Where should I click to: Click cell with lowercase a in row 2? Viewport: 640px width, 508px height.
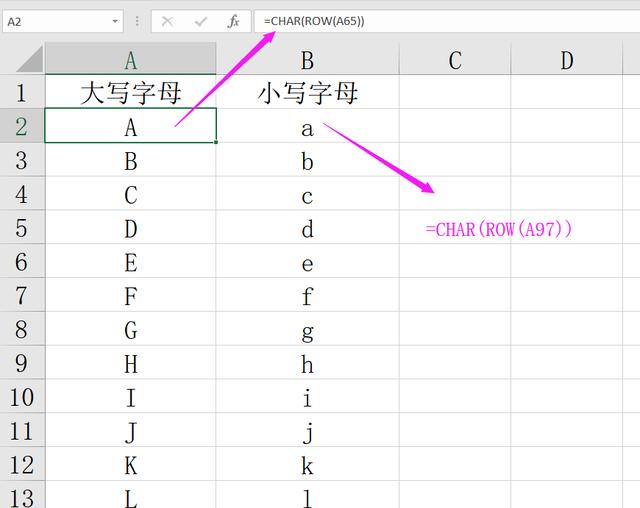tap(307, 126)
